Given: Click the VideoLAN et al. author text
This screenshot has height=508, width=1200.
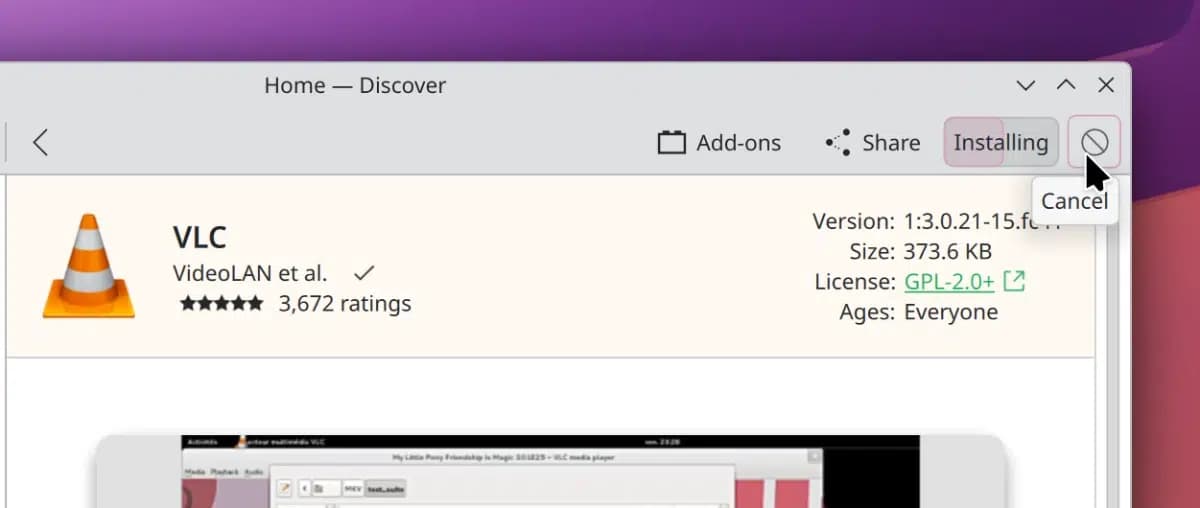Looking at the screenshot, I should (x=250, y=273).
